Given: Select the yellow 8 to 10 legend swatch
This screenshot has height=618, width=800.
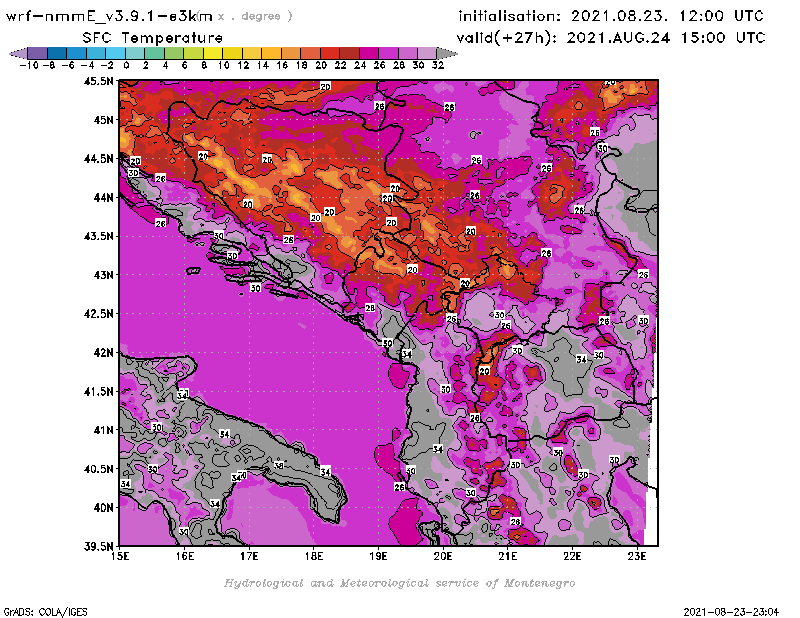Looking at the screenshot, I should 213,53.
